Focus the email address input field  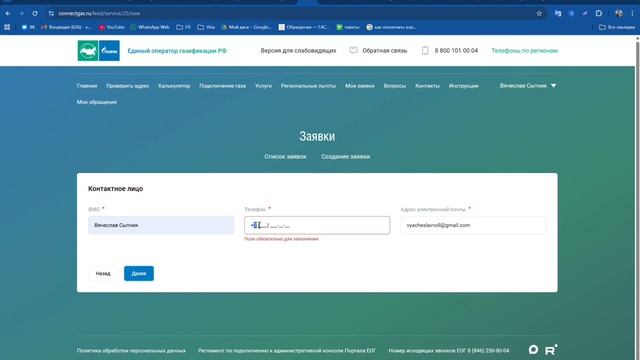pyautogui.click(x=473, y=225)
